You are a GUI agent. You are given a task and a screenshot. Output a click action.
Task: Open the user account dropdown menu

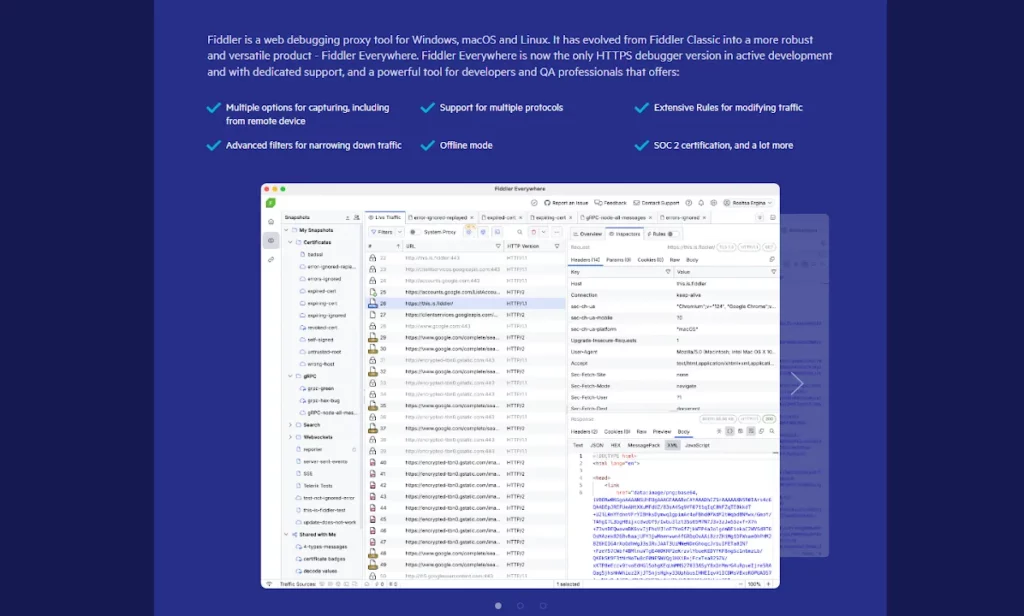[748, 203]
